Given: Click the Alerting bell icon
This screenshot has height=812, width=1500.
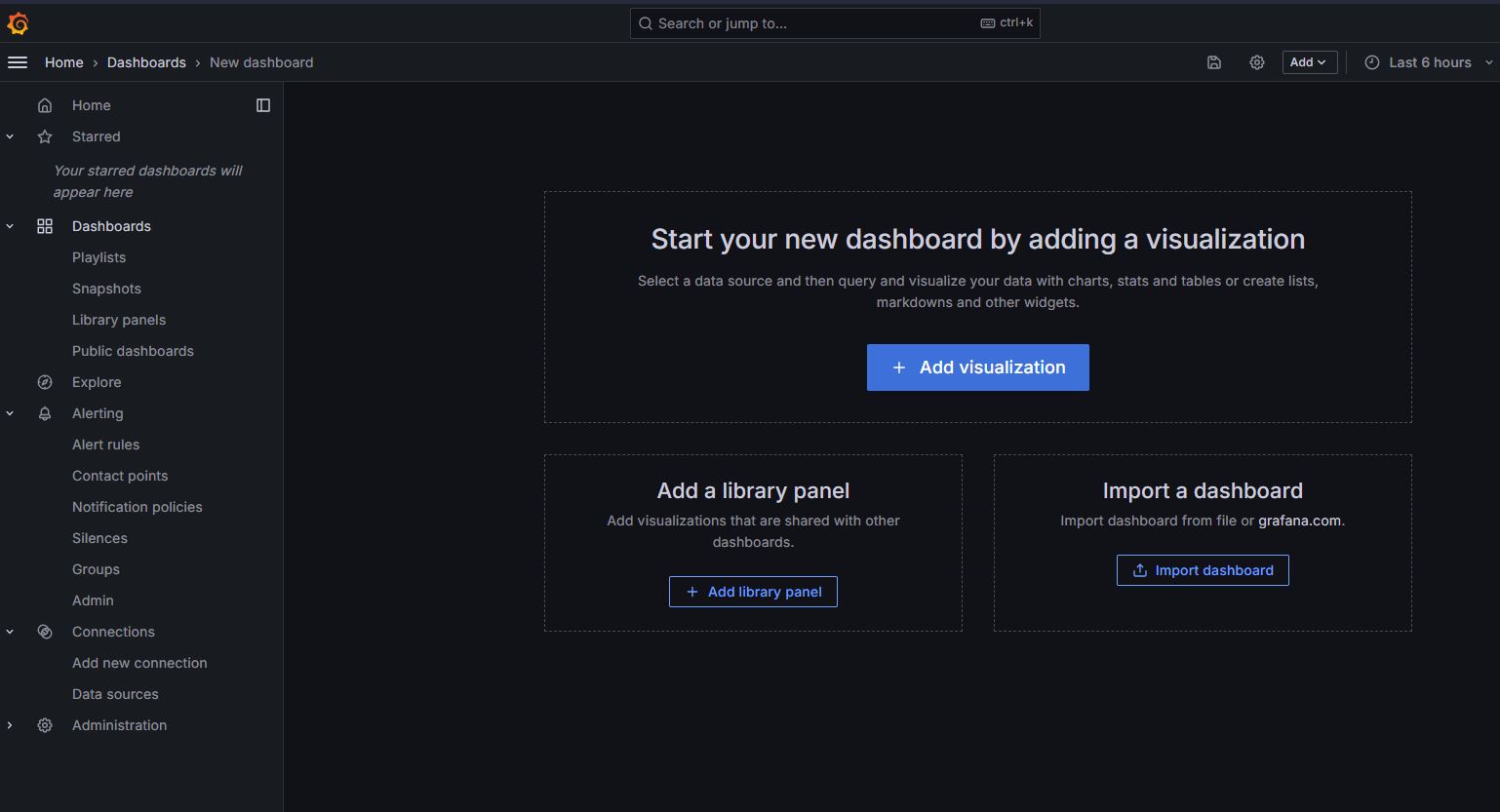Looking at the screenshot, I should tap(45, 413).
